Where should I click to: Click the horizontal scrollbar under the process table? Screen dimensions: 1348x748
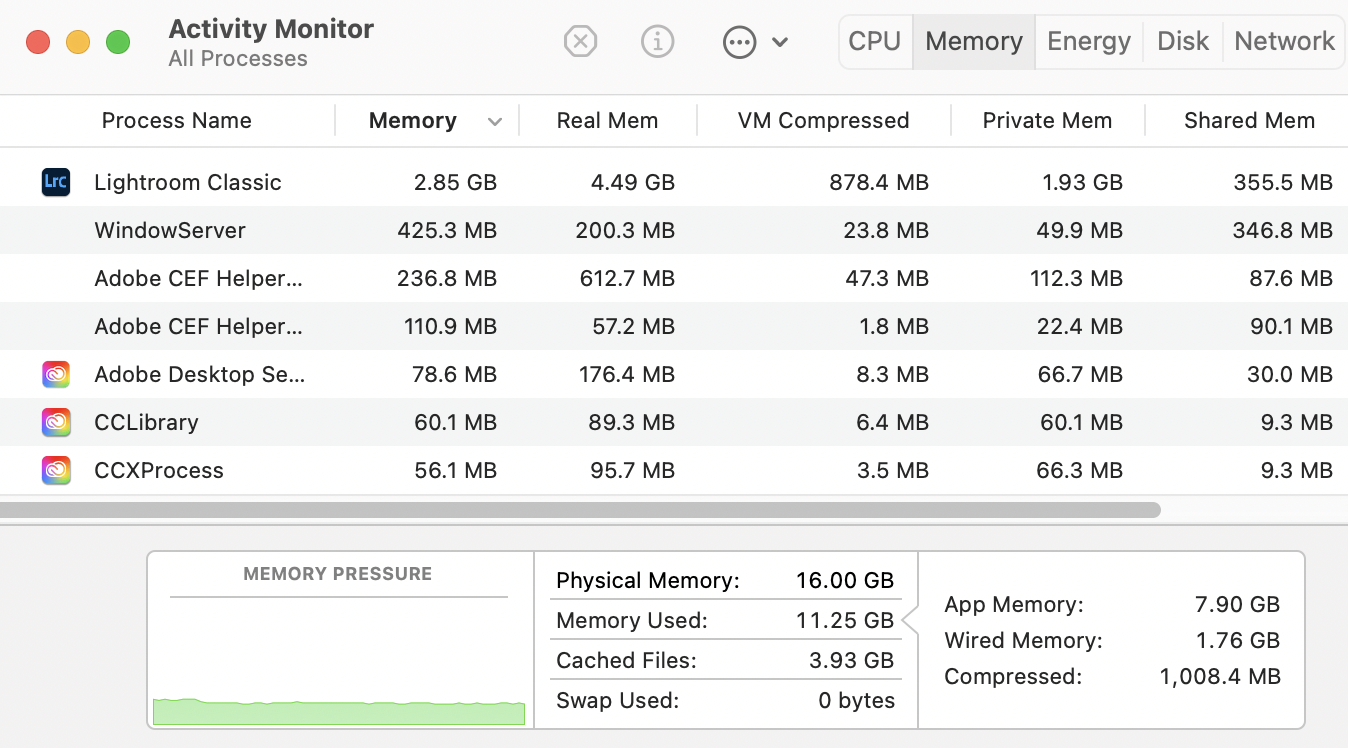[x=580, y=510]
